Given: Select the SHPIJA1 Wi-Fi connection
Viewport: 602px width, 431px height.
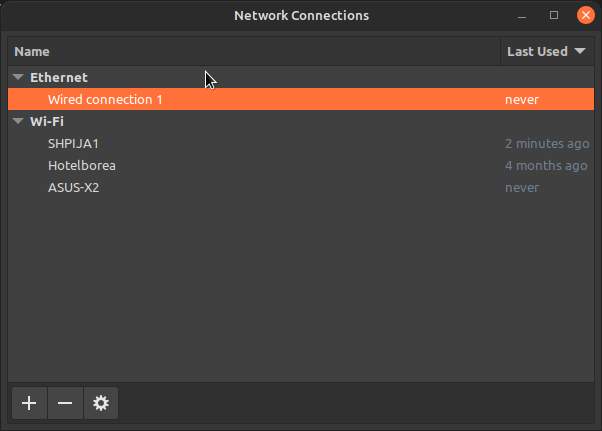Looking at the screenshot, I should (x=301, y=144).
